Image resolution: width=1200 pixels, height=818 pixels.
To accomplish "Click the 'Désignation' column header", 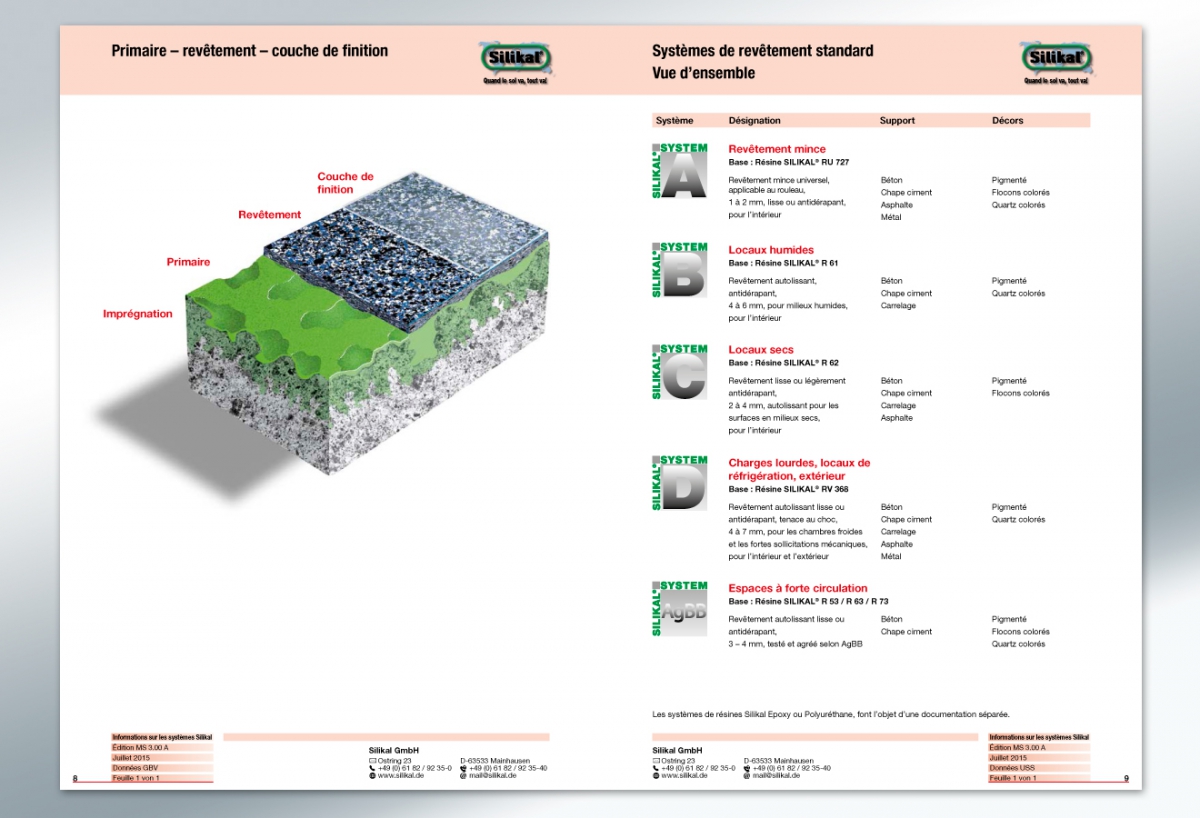I will 755,121.
